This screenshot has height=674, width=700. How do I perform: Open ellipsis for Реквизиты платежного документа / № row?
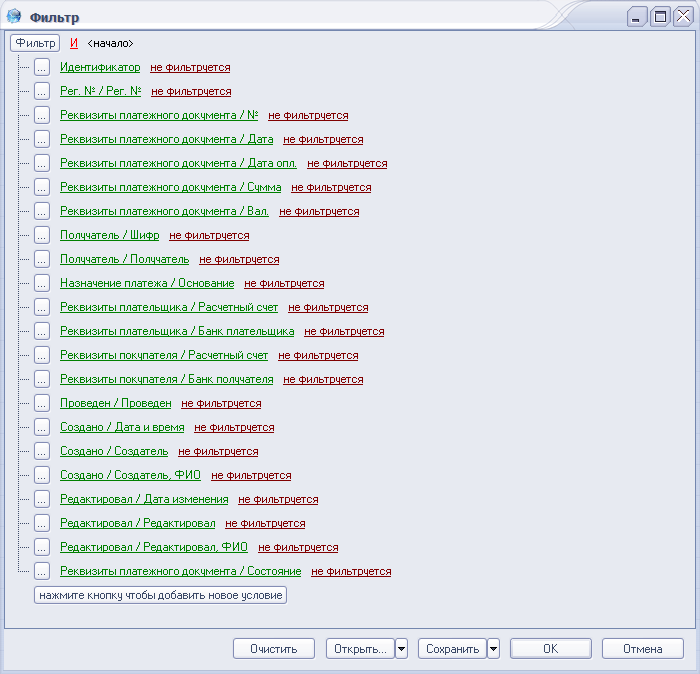coord(42,116)
